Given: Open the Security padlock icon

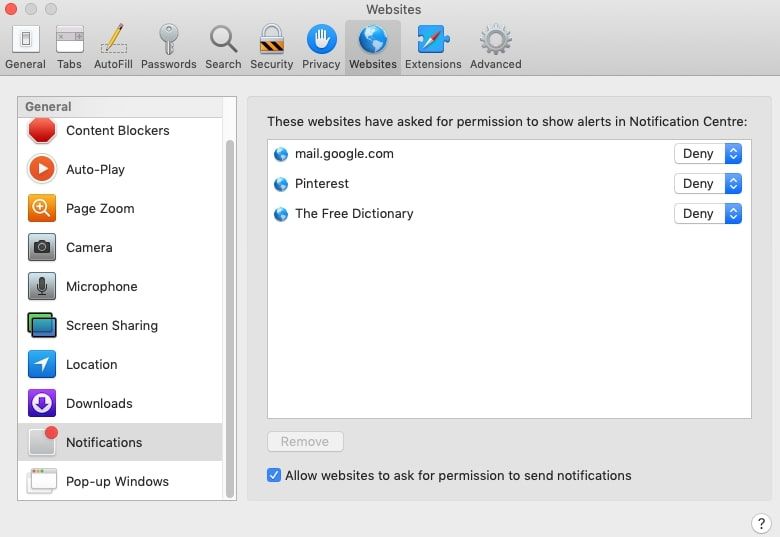Looking at the screenshot, I should click(272, 39).
